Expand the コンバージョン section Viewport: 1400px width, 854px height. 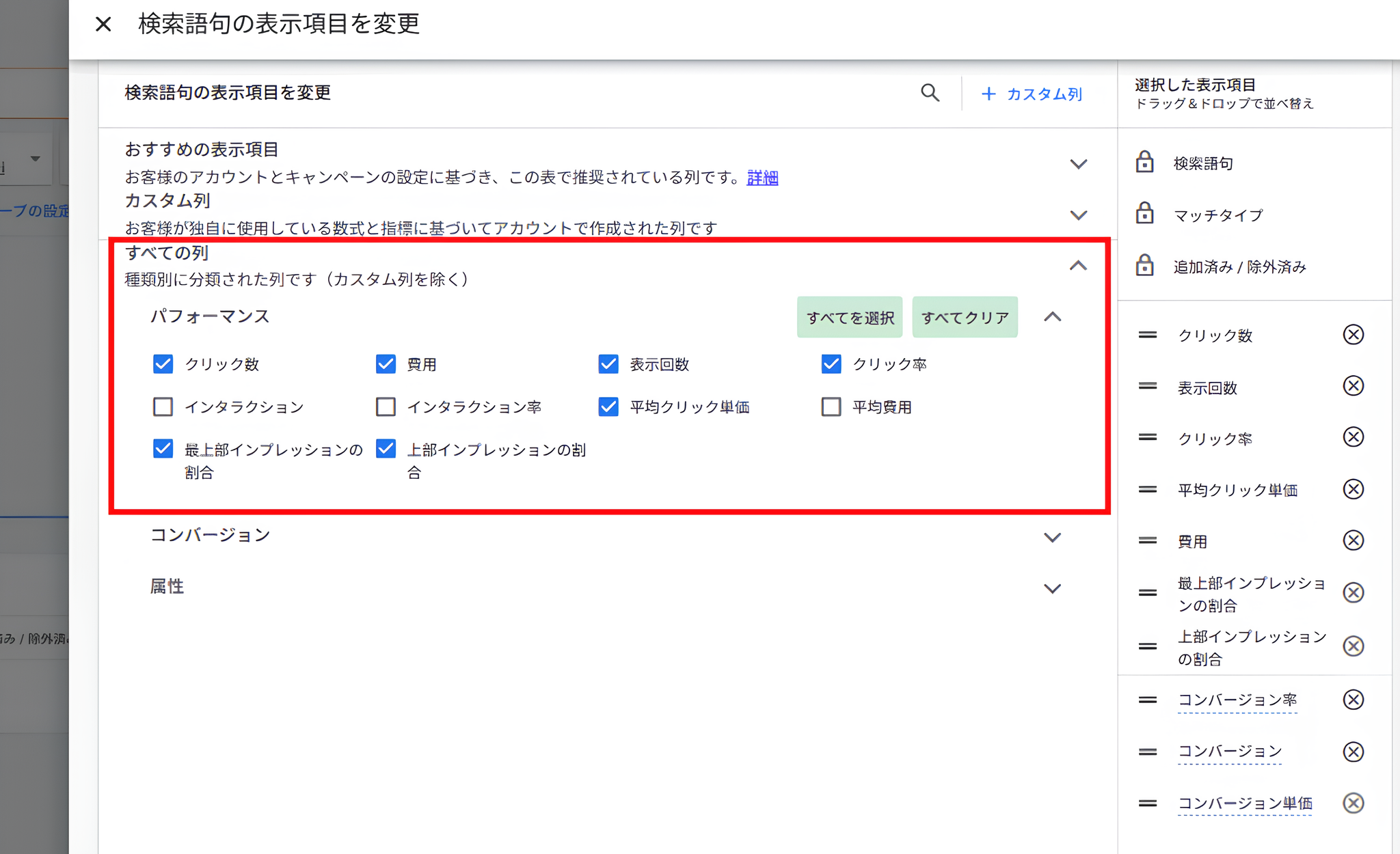pyautogui.click(x=1053, y=537)
